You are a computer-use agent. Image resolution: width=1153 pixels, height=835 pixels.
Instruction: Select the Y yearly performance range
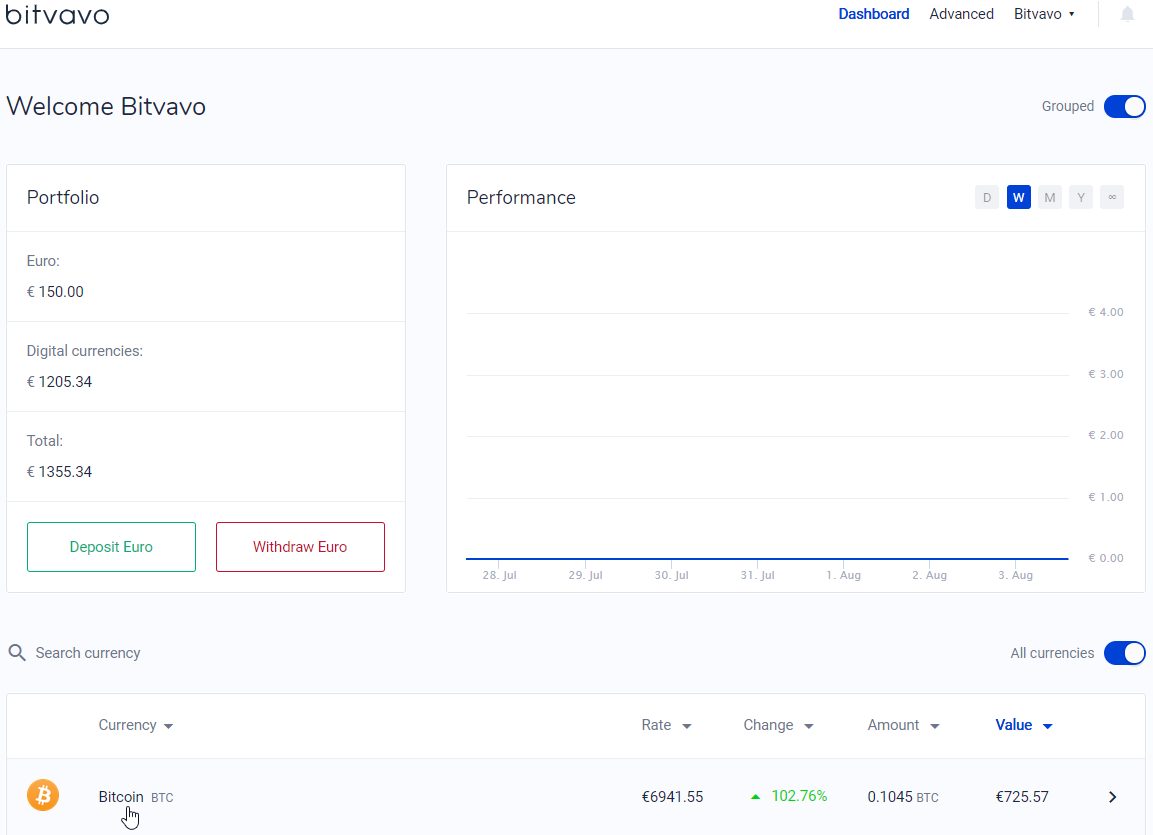coord(1081,197)
